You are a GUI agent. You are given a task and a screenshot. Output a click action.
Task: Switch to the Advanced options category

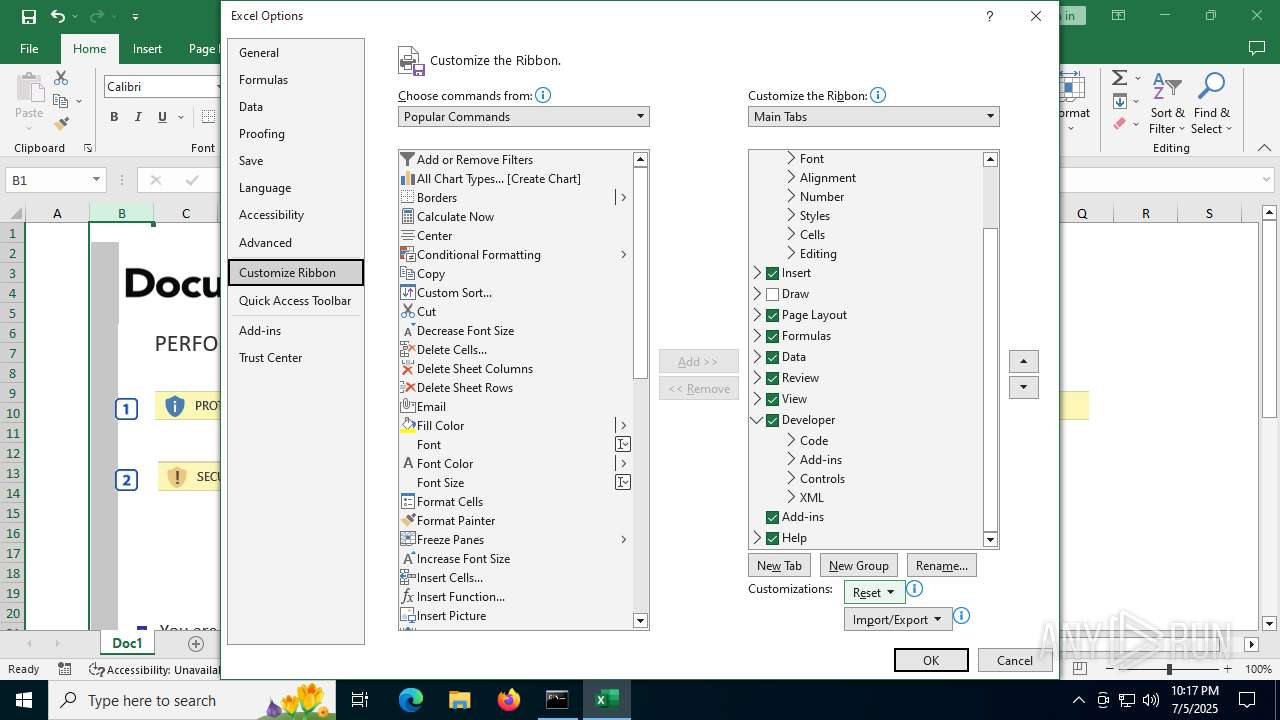(296, 242)
